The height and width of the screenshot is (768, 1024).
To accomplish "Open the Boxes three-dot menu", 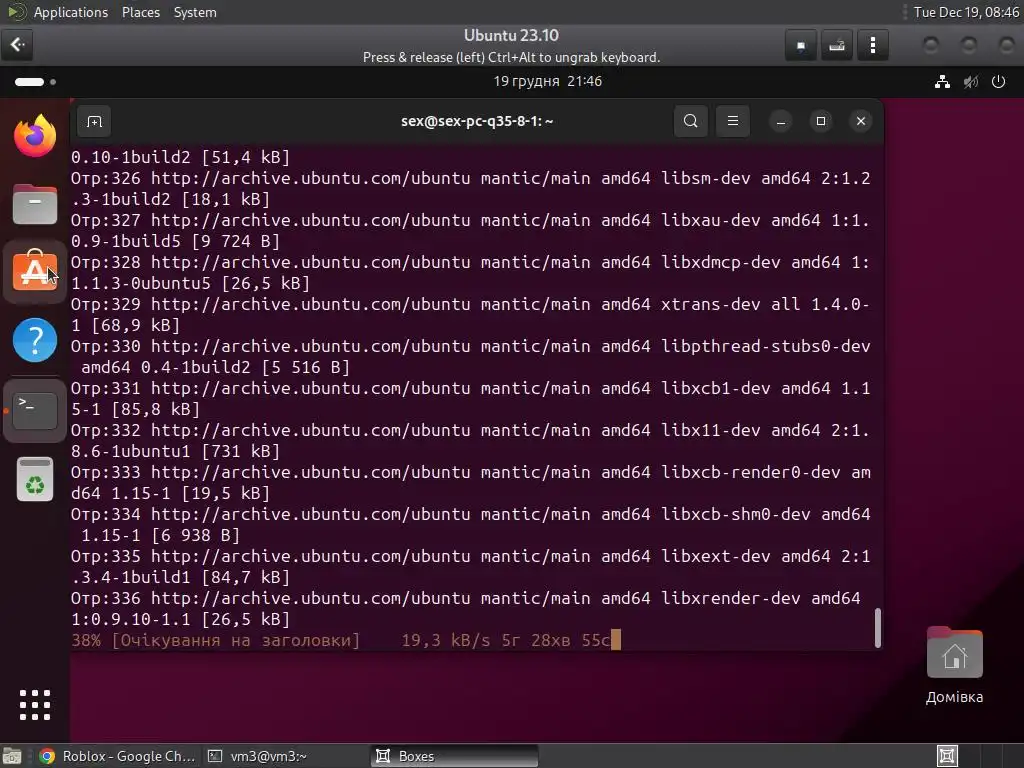I will pyautogui.click(x=872, y=46).
